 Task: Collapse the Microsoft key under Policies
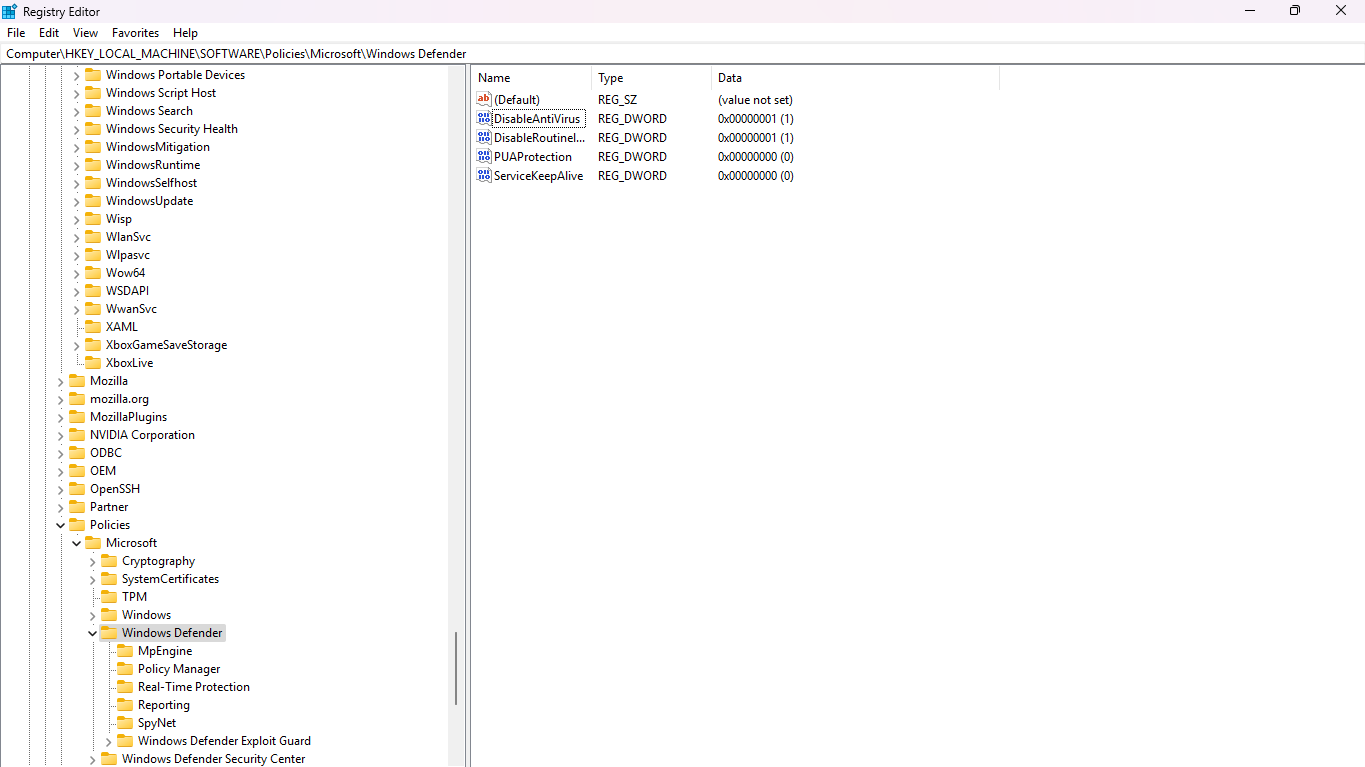pyautogui.click(x=76, y=543)
